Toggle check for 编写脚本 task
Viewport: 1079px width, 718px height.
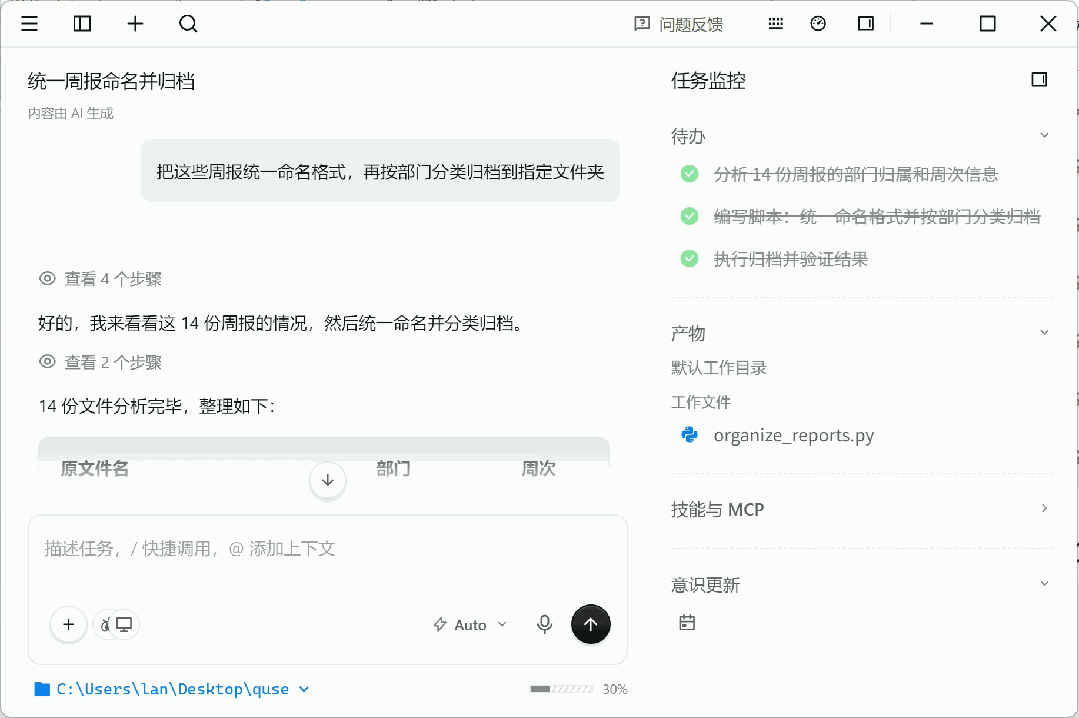pos(689,216)
